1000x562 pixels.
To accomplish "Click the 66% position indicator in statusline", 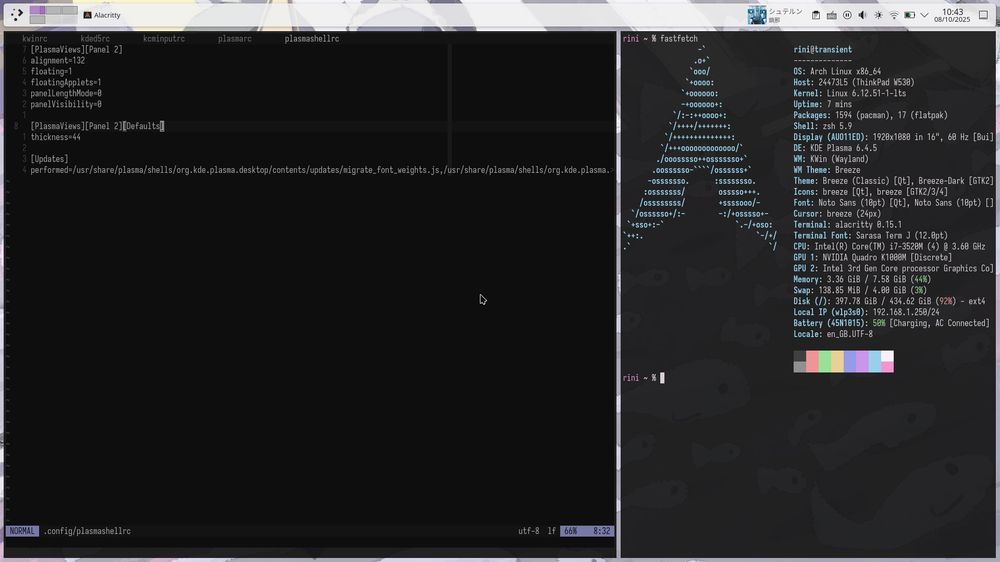I will coord(571,531).
